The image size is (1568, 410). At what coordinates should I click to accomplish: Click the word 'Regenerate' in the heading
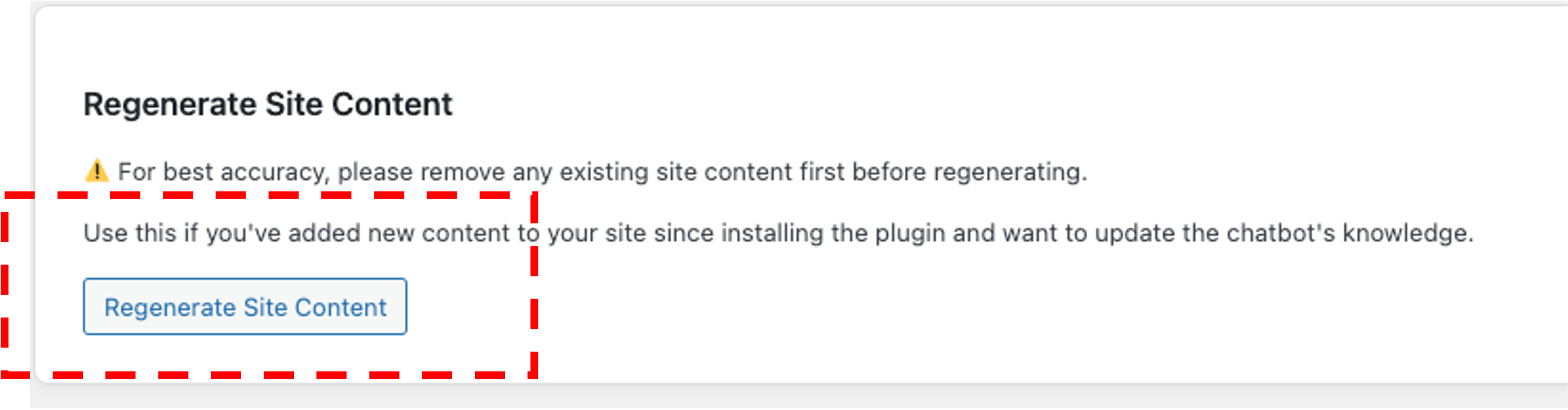[x=170, y=105]
